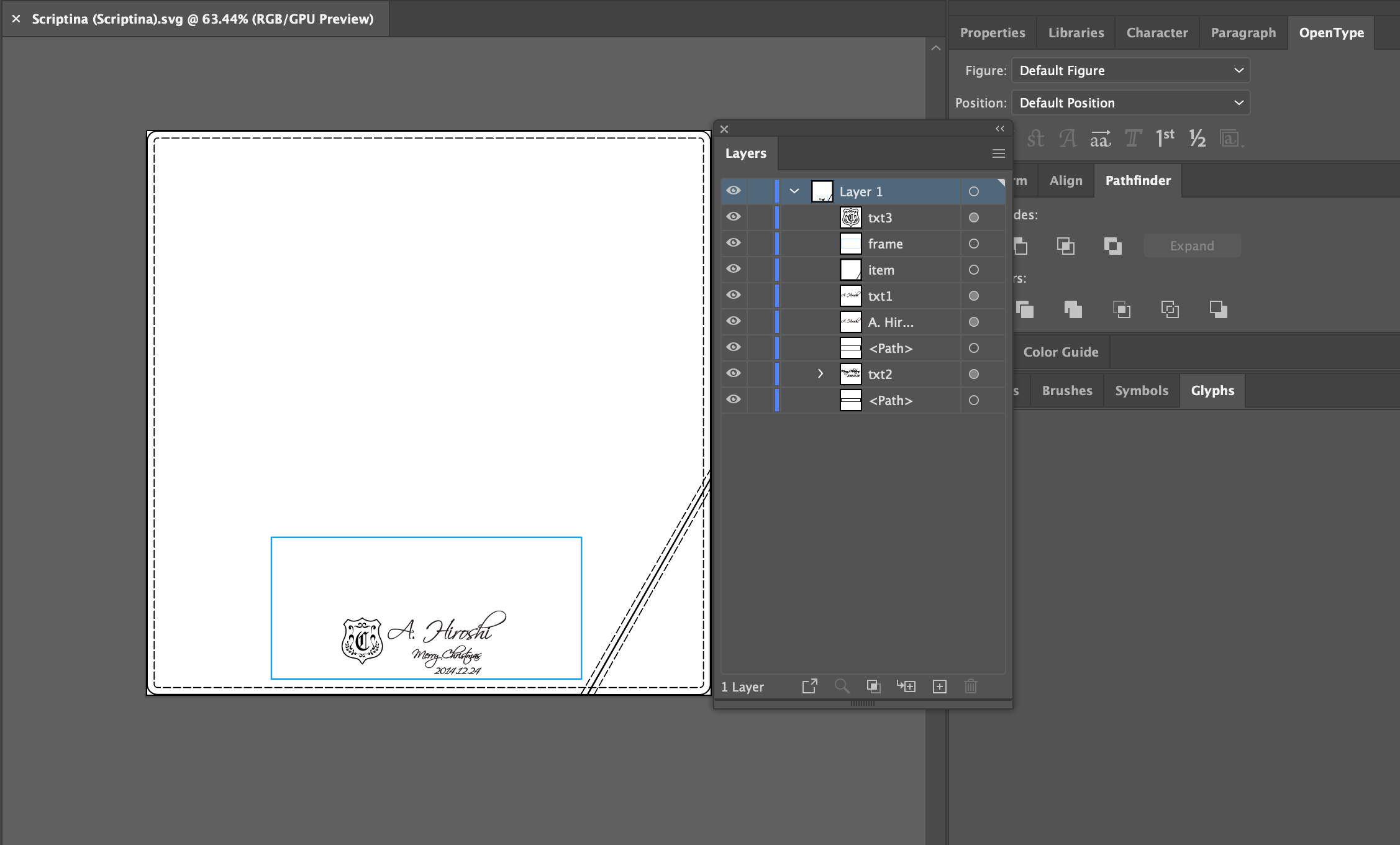The width and height of the screenshot is (1400, 845).
Task: Click the Expand button in Pathfinder
Action: point(1191,246)
